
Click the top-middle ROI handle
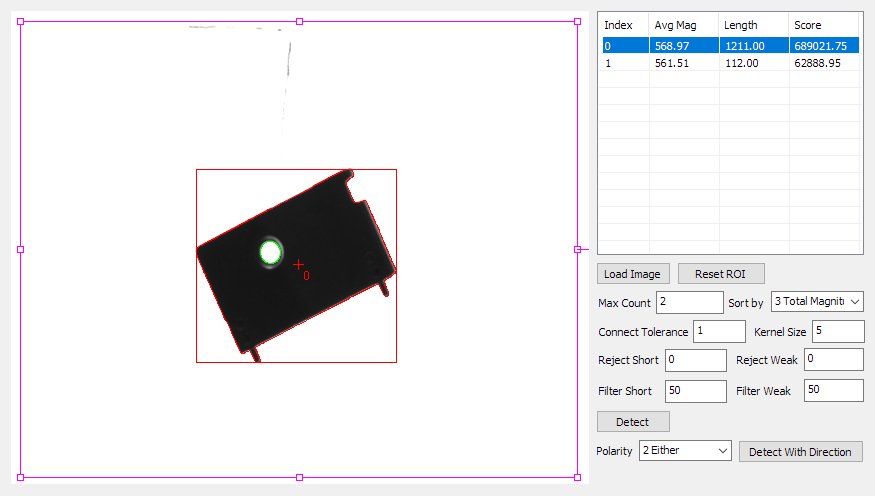(x=300, y=22)
